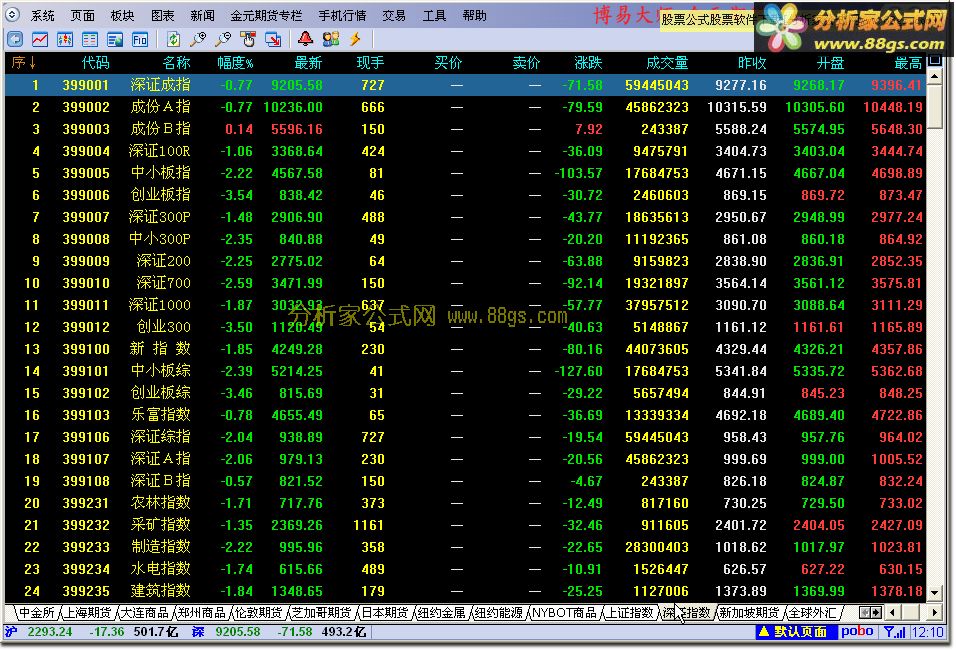Sort by the 幅度% column header
This screenshot has width=956, height=650.
point(235,63)
